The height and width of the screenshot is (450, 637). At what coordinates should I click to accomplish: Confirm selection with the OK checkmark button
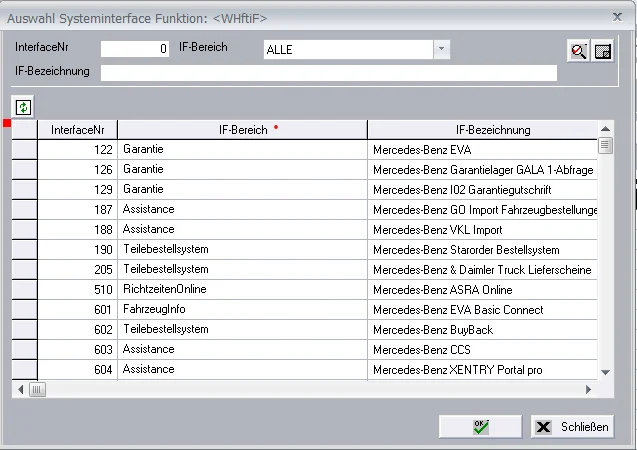tap(480, 426)
